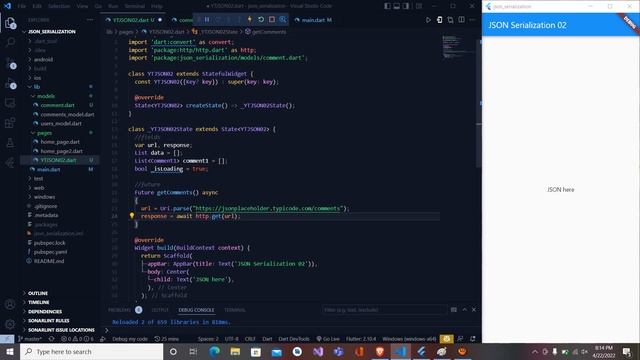Open Dart DevTools widget inspector icon
The image size is (640, 360).
[x=282, y=20]
